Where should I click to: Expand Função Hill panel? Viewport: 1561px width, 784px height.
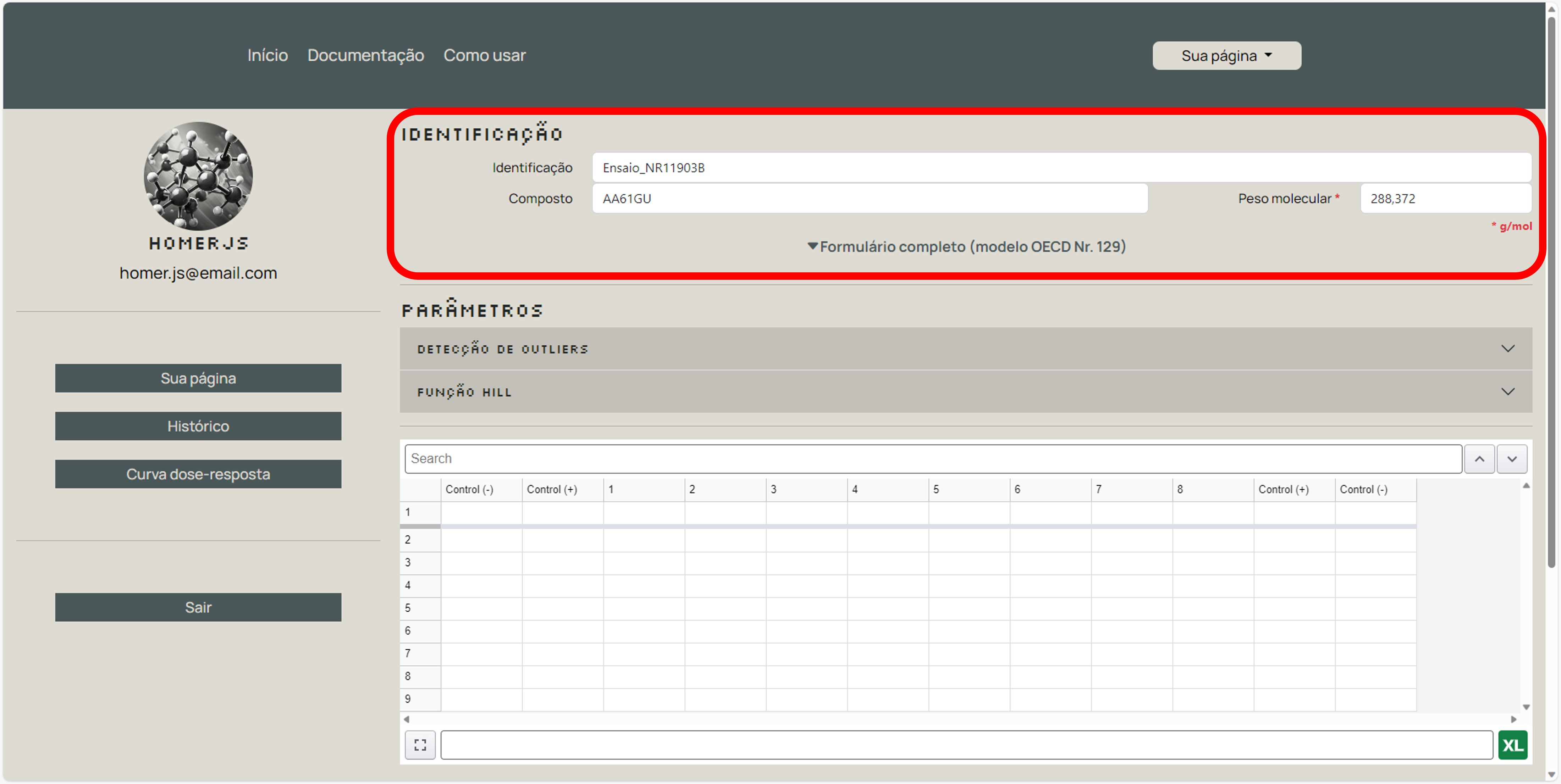[x=966, y=392]
